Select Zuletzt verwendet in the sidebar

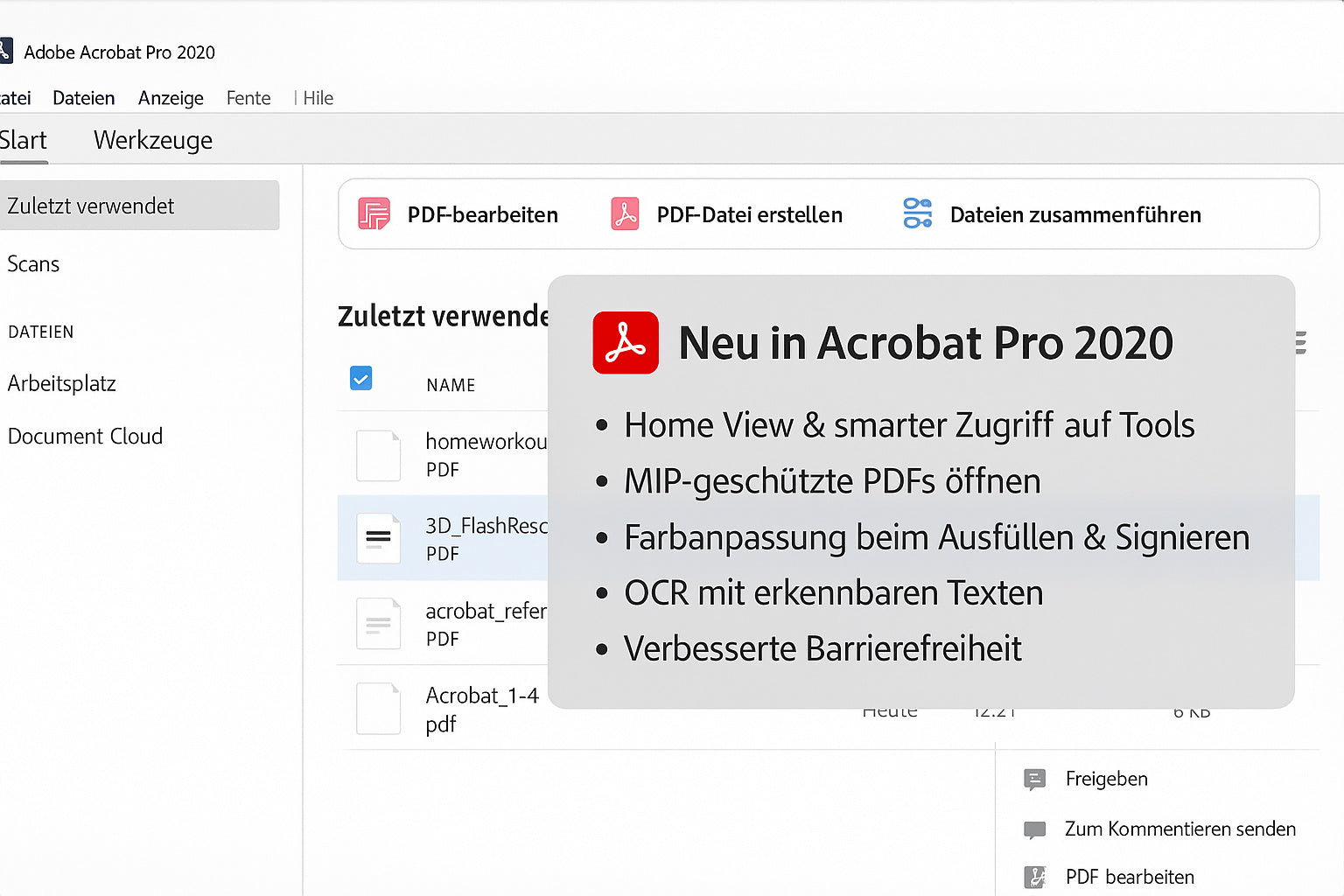point(91,206)
